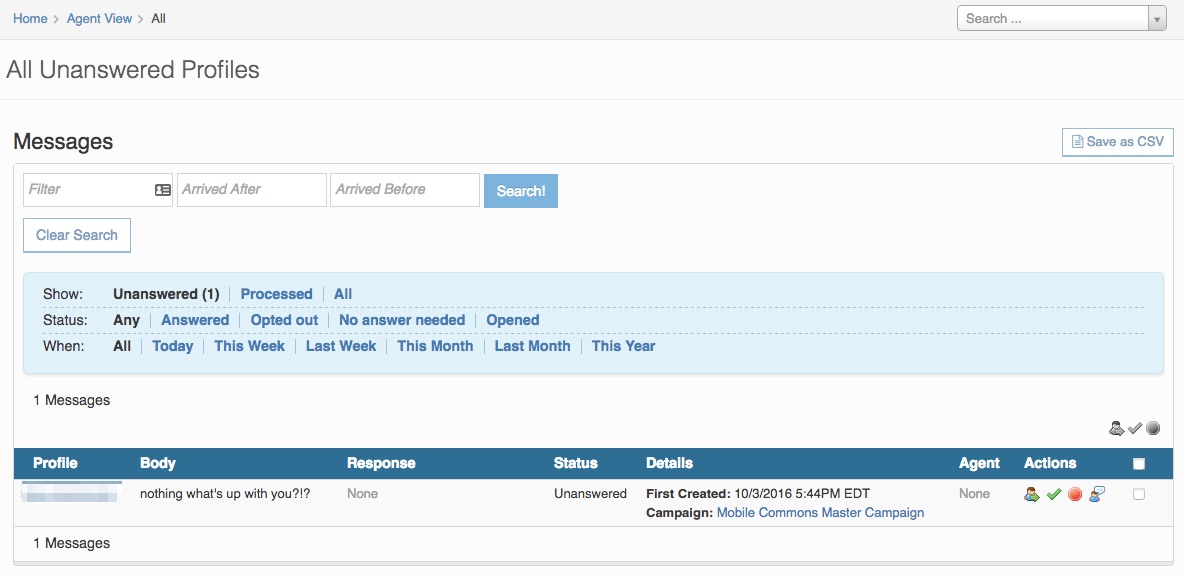Click the "All" breadcrumb text
Image resolution: width=1184 pixels, height=575 pixels.
(x=159, y=19)
